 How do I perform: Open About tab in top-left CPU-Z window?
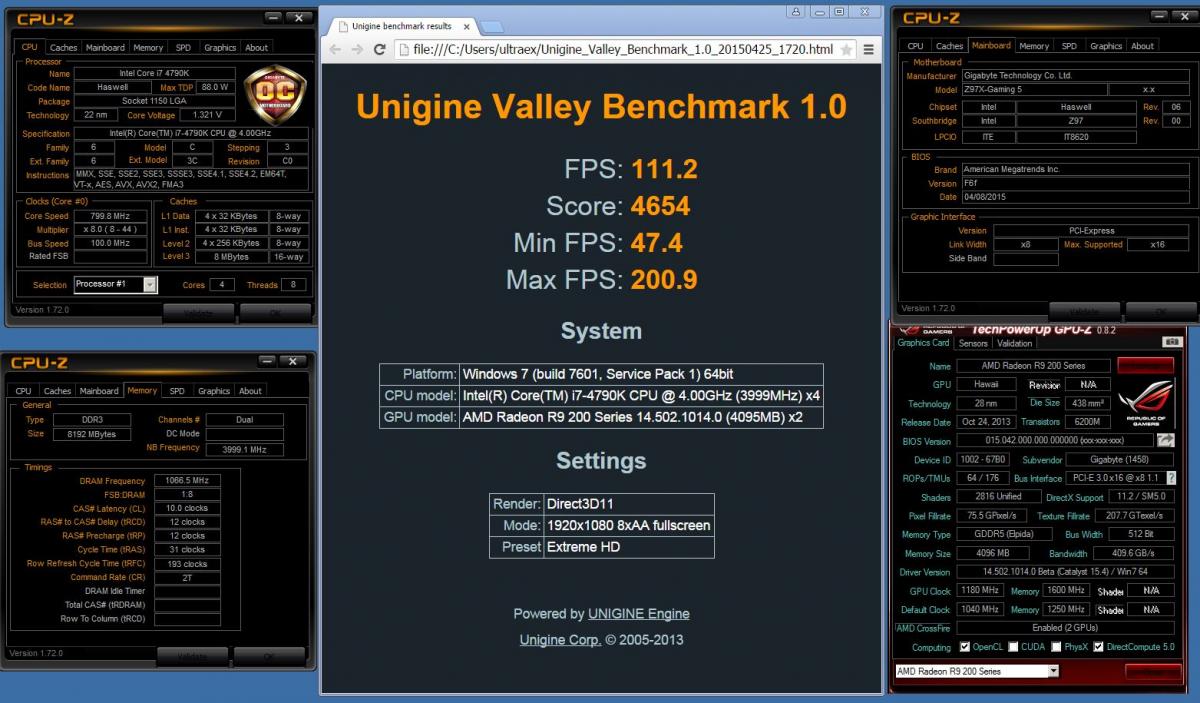[257, 47]
